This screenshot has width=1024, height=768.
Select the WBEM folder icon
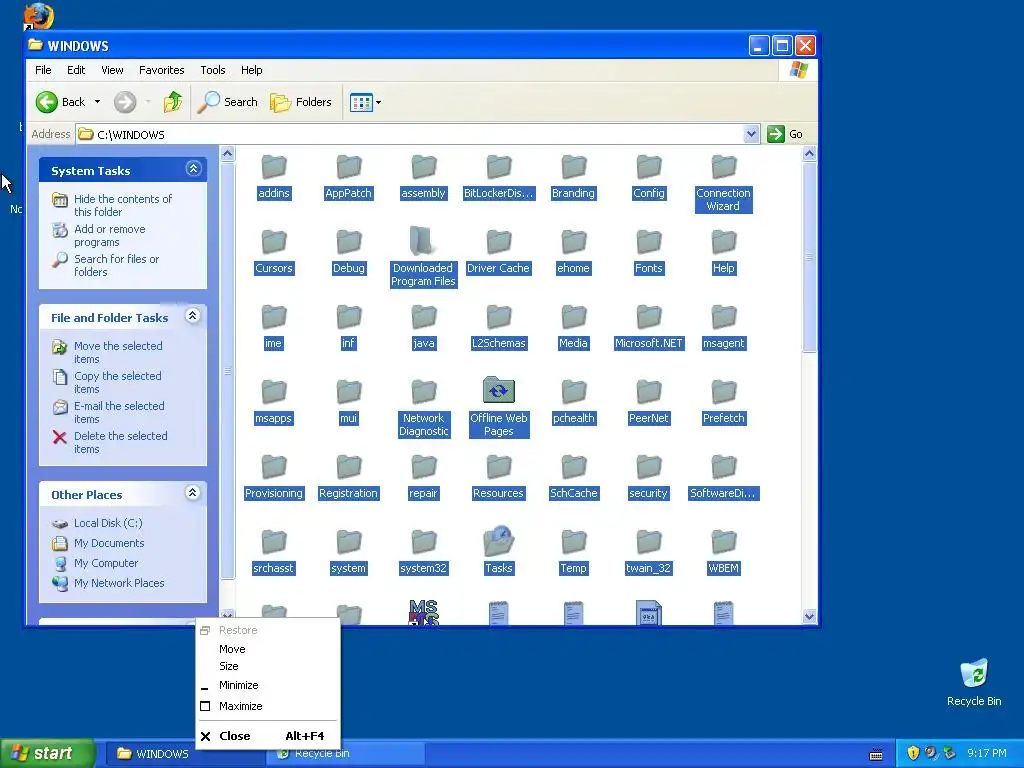[x=724, y=542]
